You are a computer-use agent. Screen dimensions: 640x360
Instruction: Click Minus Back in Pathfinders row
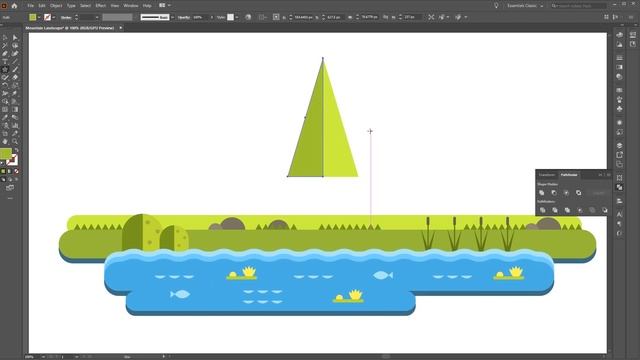604,210
